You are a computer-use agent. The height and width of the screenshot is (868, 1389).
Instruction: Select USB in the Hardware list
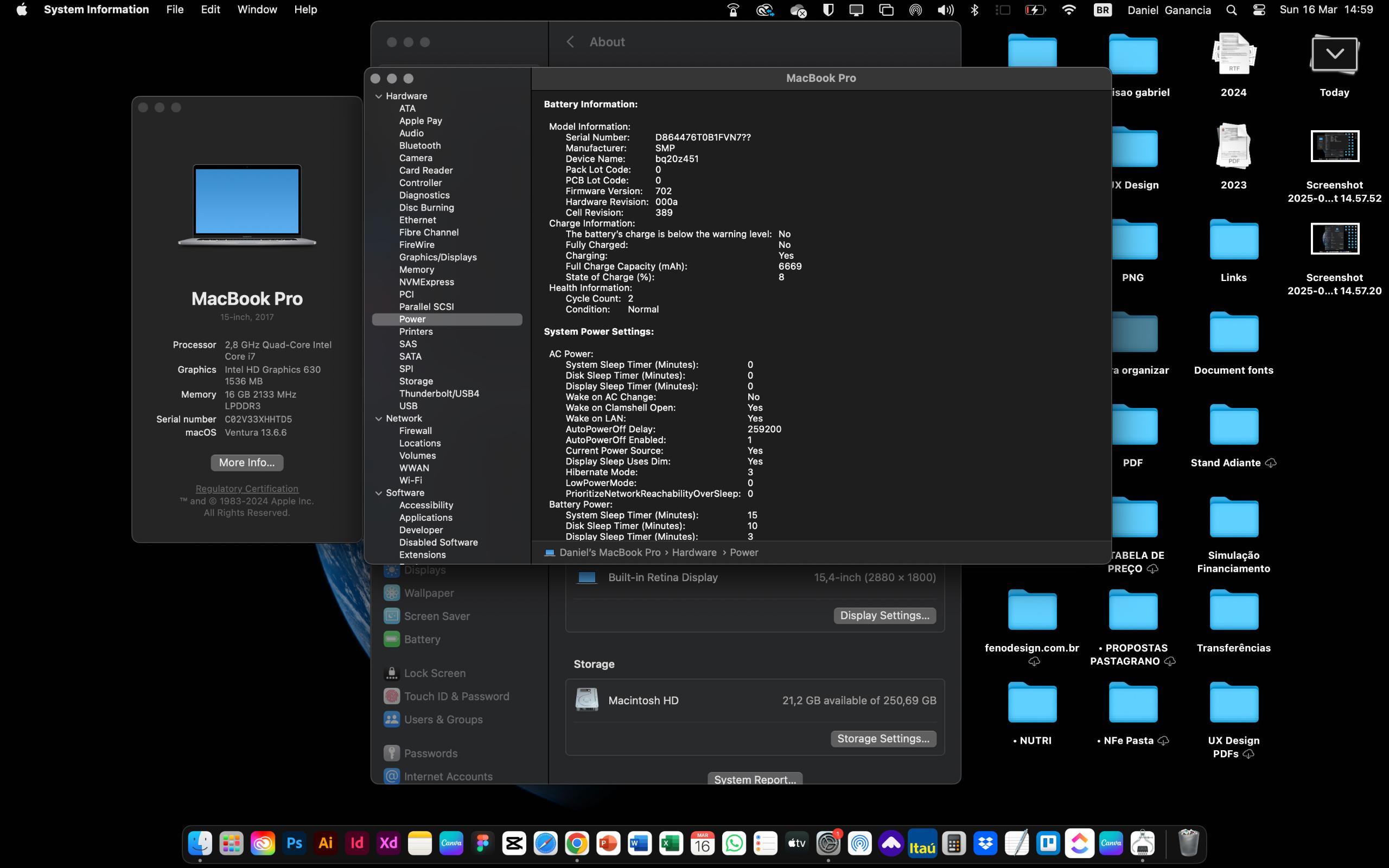[408, 406]
